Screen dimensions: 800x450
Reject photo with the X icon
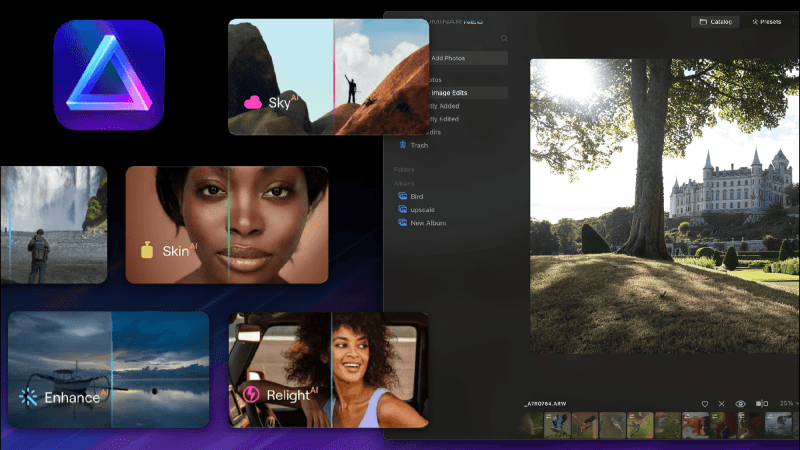click(x=722, y=403)
